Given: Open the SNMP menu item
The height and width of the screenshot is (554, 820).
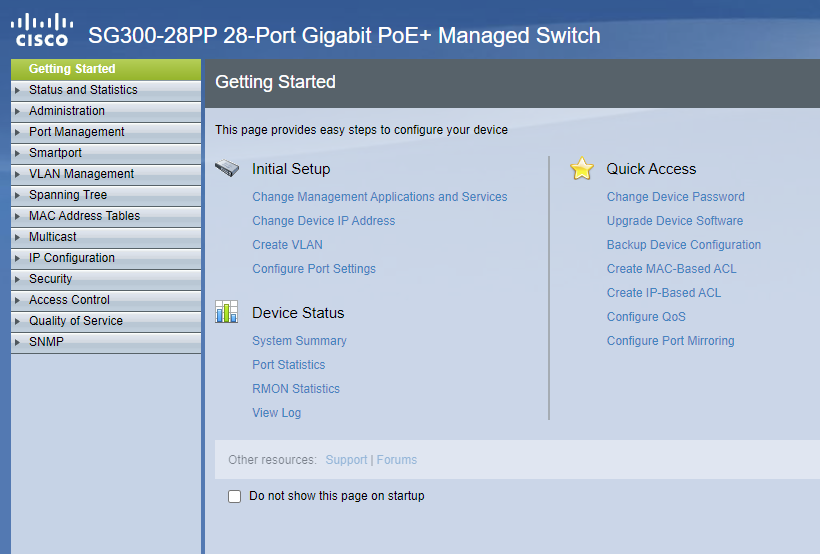Looking at the screenshot, I should (x=46, y=342).
